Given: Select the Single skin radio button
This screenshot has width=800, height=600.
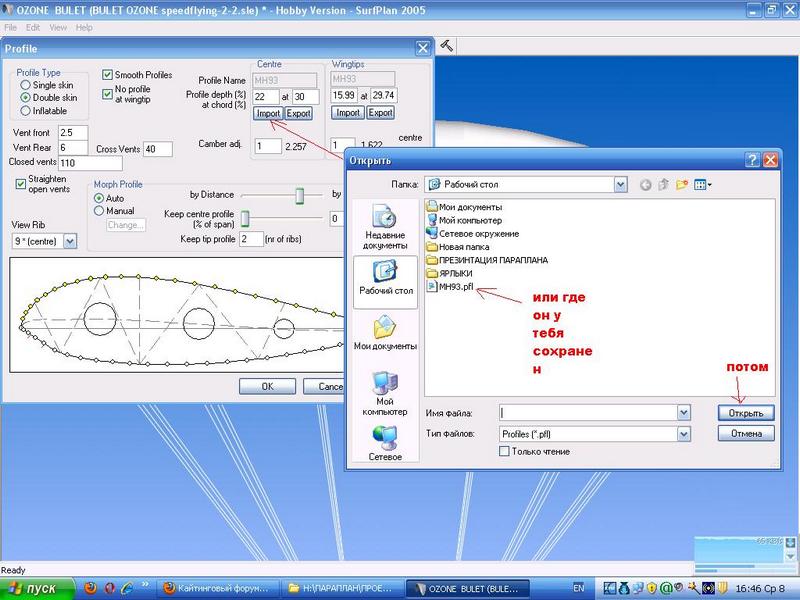Looking at the screenshot, I should (26, 86).
